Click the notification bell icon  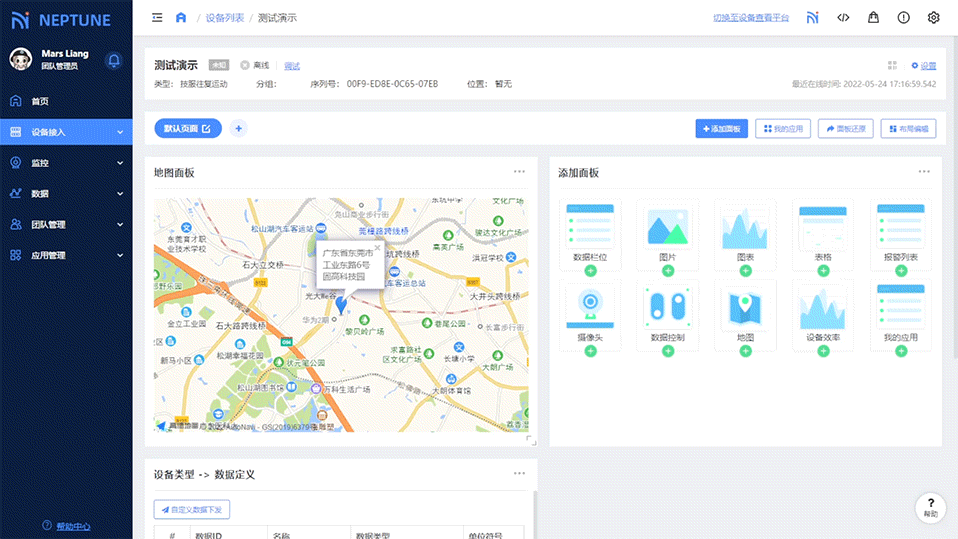pos(114,61)
